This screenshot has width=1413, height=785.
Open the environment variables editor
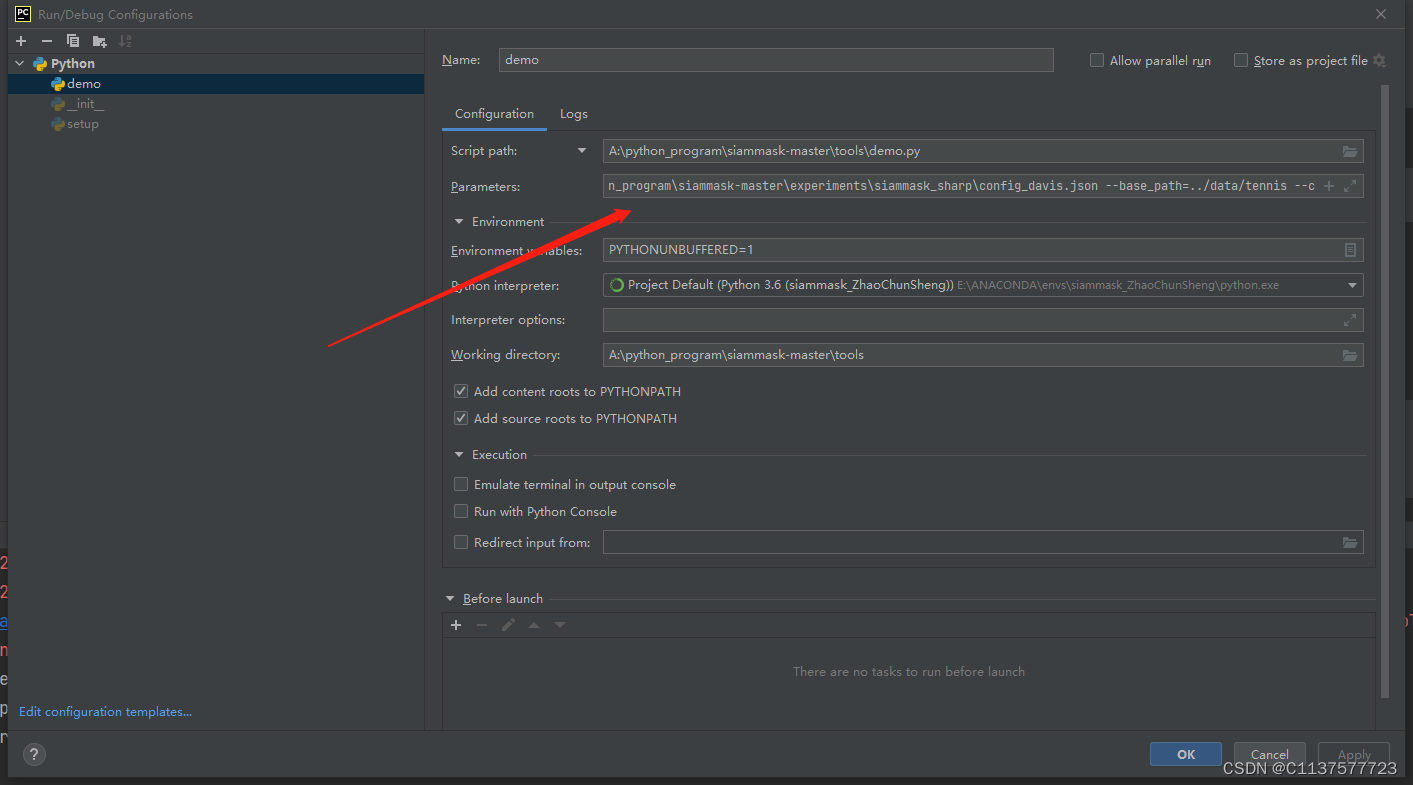pos(1350,250)
